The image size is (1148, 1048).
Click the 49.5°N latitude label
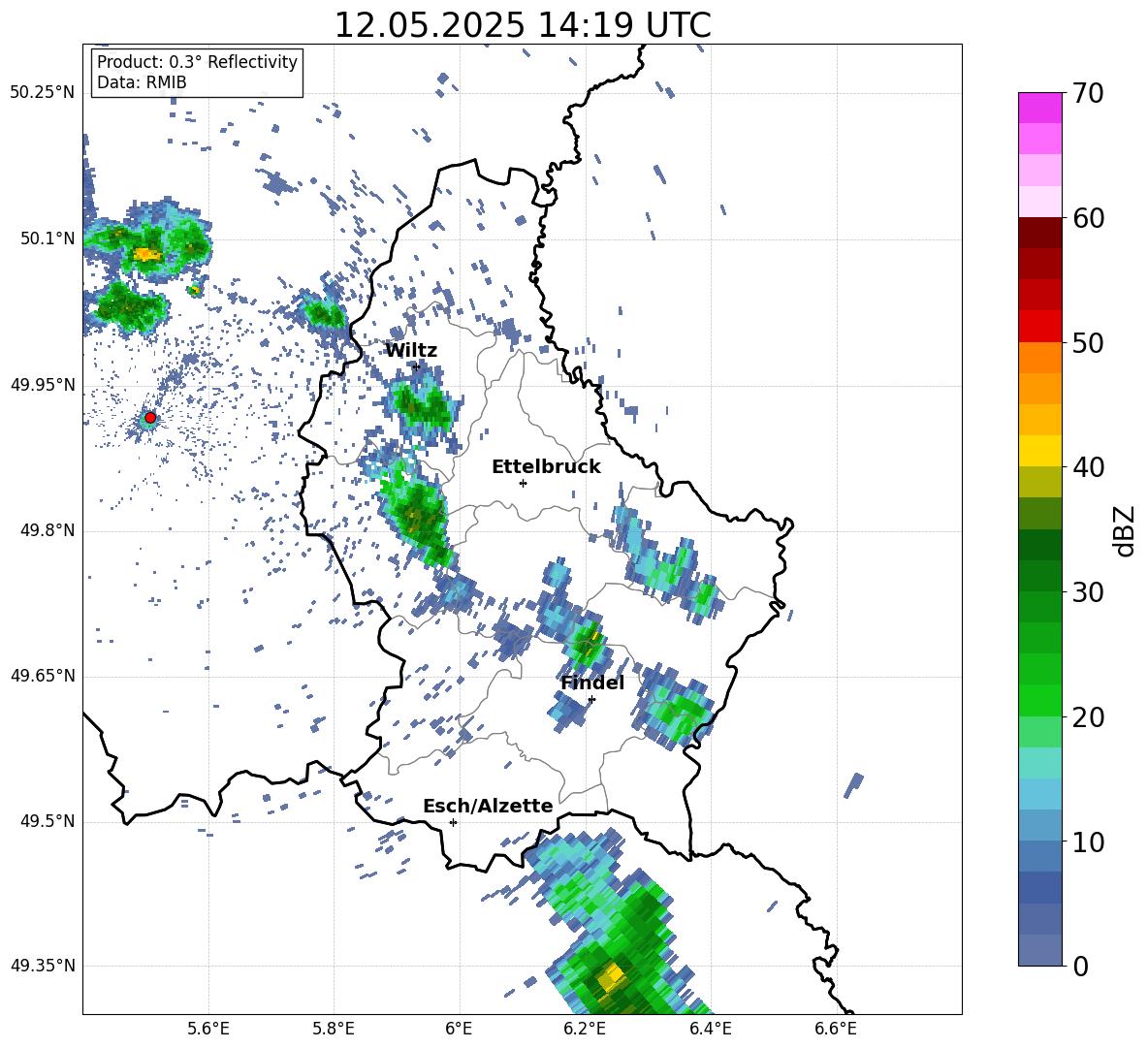(x=48, y=822)
